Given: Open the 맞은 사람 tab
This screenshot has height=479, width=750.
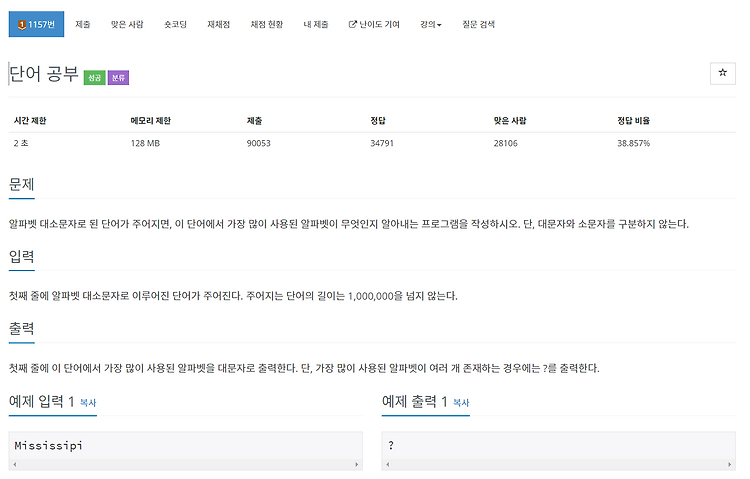Looking at the screenshot, I should click(127, 24).
